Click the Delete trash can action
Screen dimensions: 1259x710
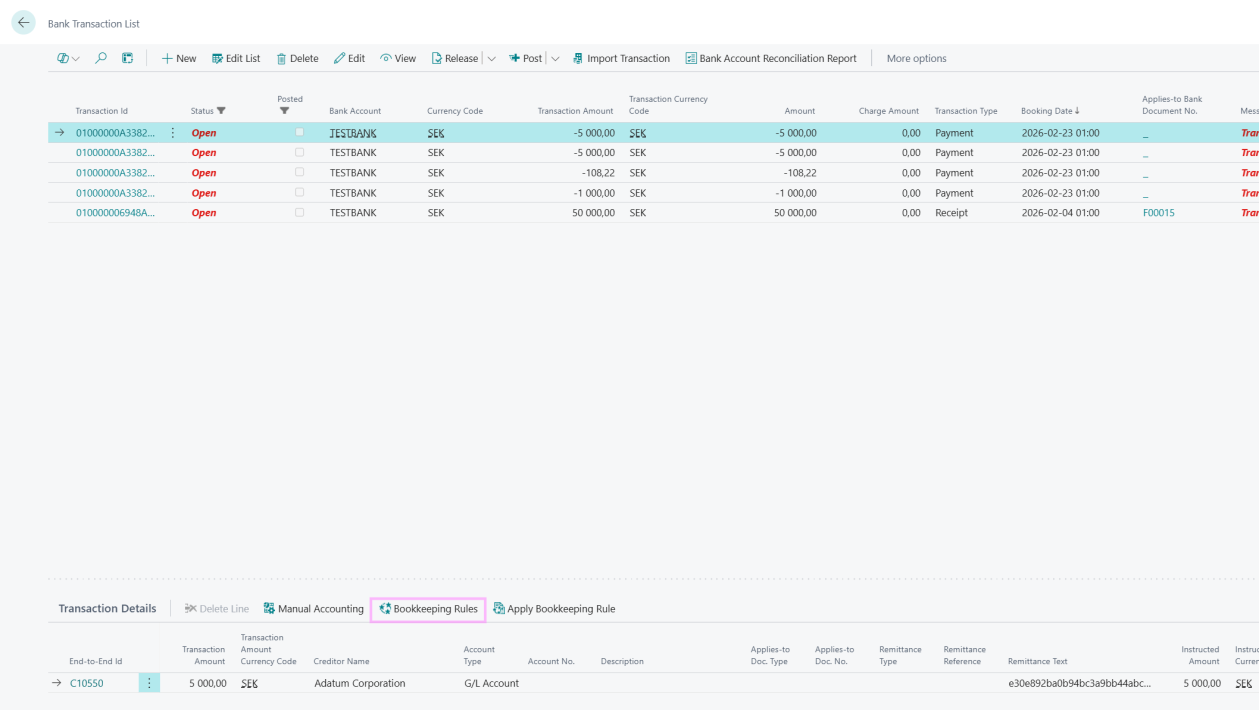pyautogui.click(x=297, y=58)
